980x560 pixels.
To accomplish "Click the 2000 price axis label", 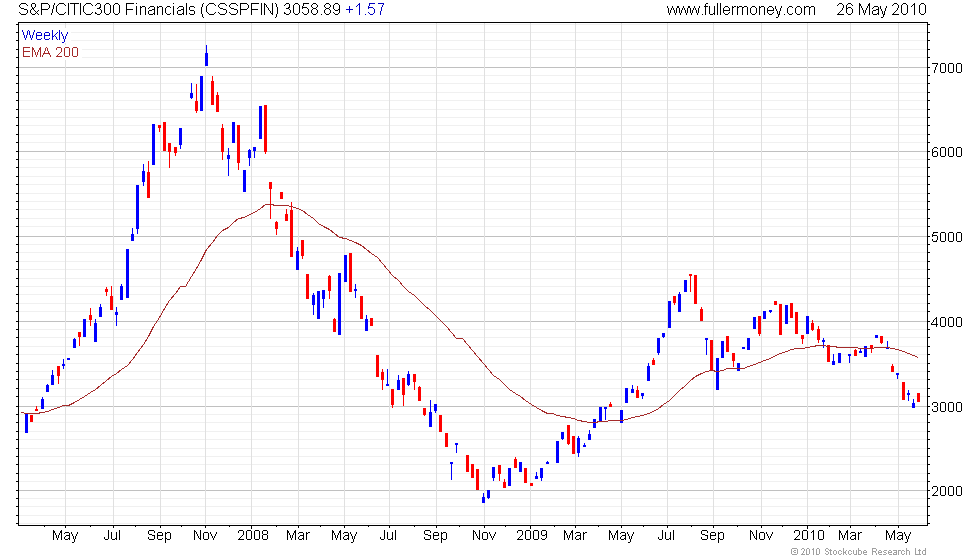I will tap(947, 491).
